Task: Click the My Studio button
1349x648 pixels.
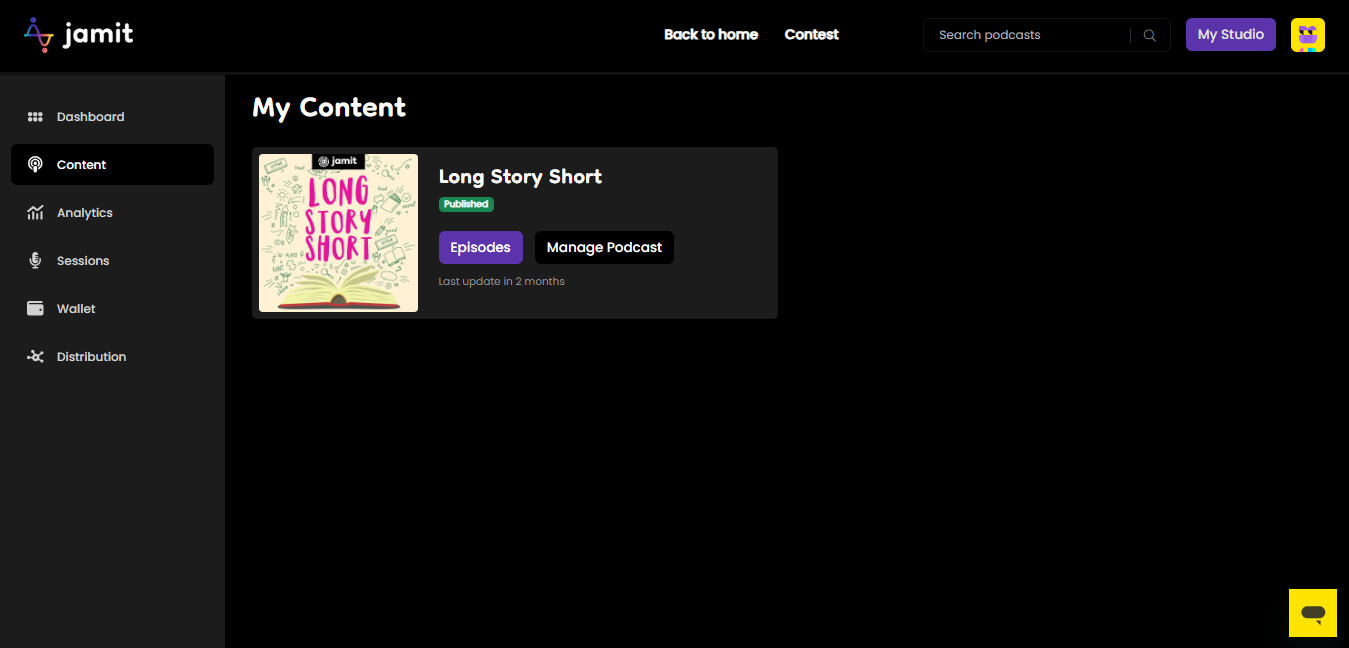Action: [1231, 35]
